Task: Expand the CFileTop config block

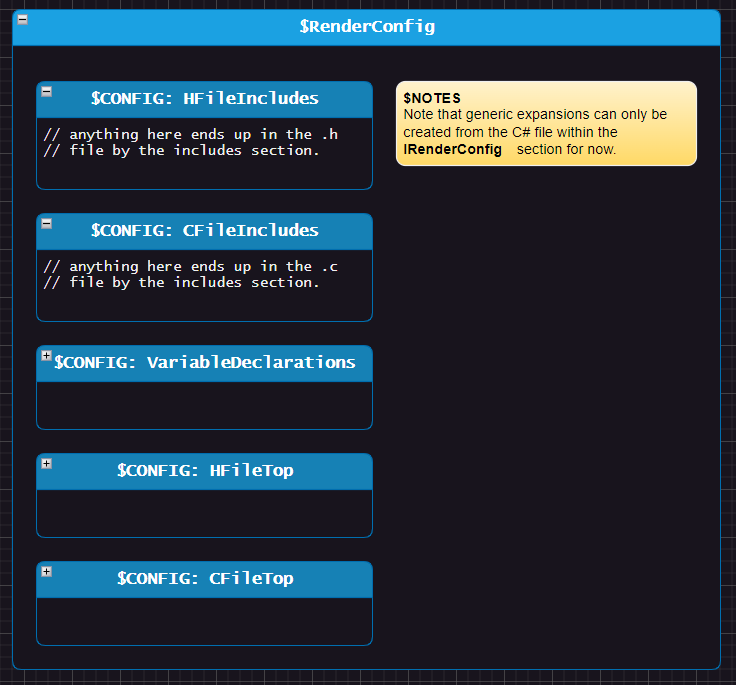Action: [46, 571]
